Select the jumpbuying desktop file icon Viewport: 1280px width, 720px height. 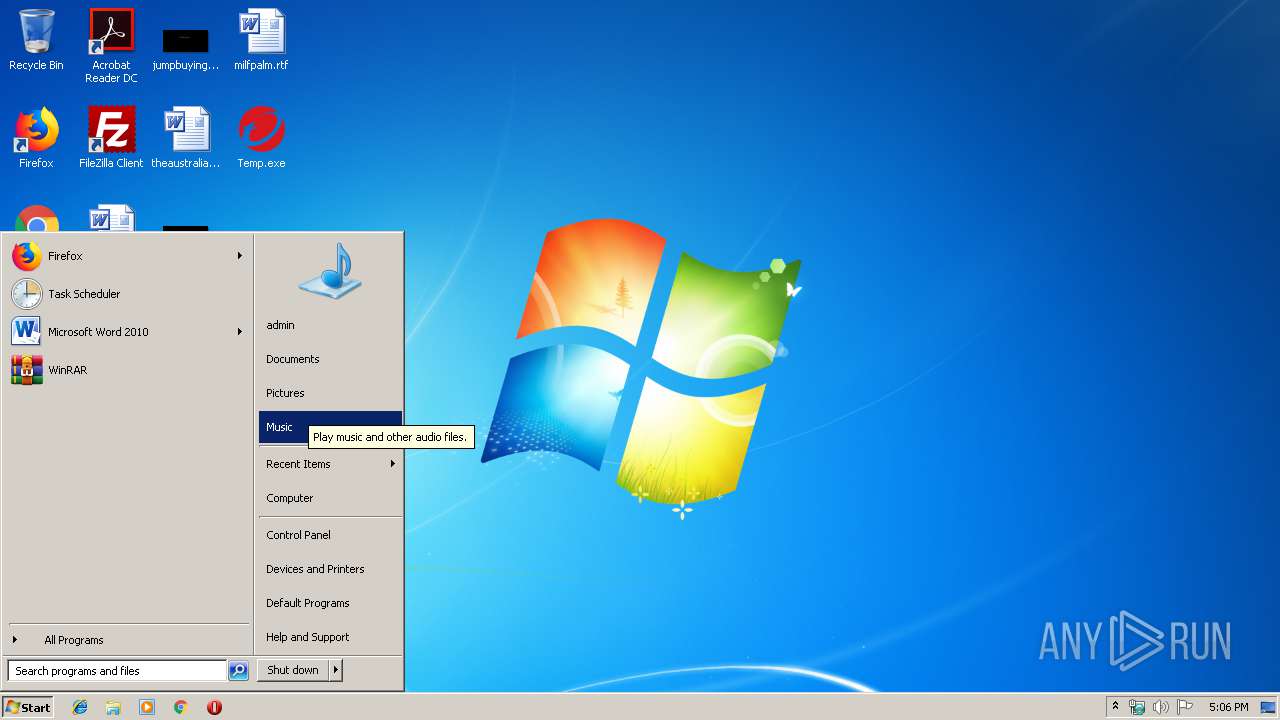coord(186,46)
